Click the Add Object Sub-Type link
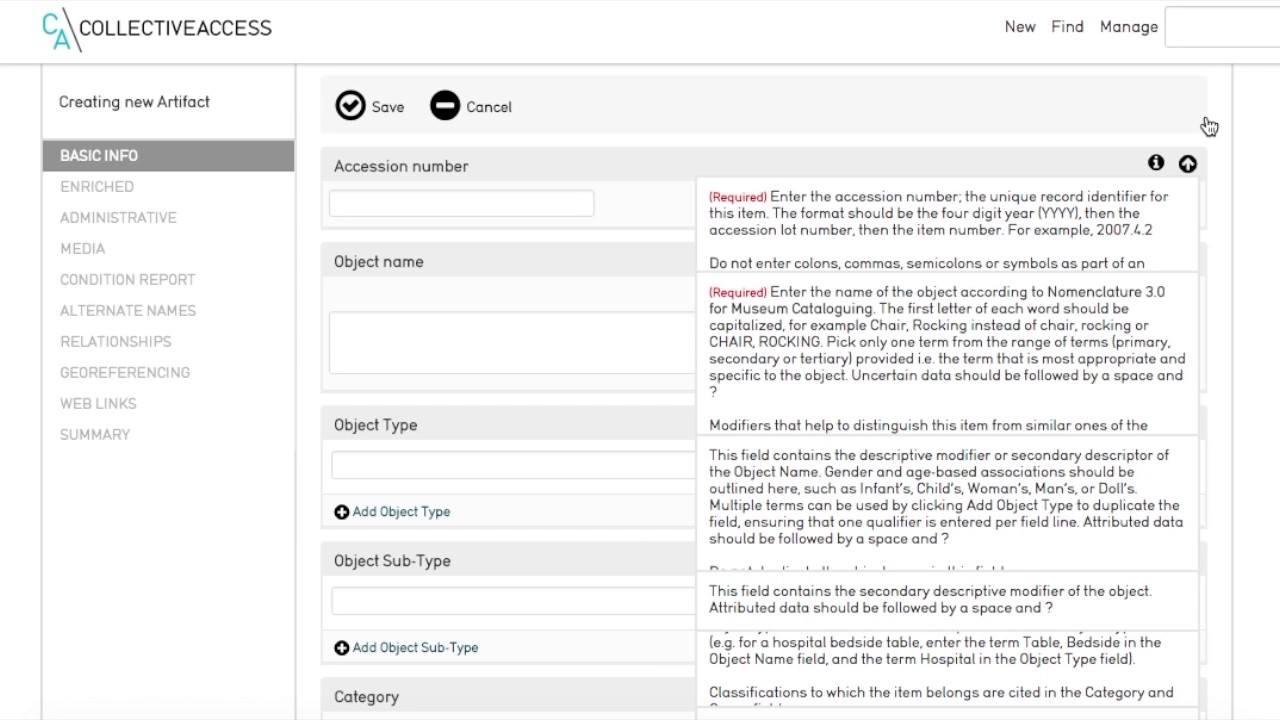Screen dimensions: 1280x720 [x=415, y=648]
